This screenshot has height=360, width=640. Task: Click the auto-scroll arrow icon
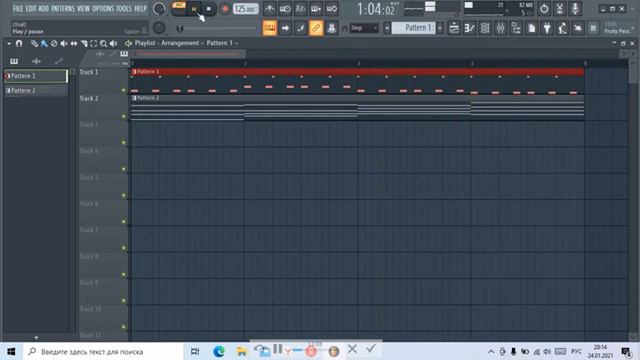pos(285,28)
